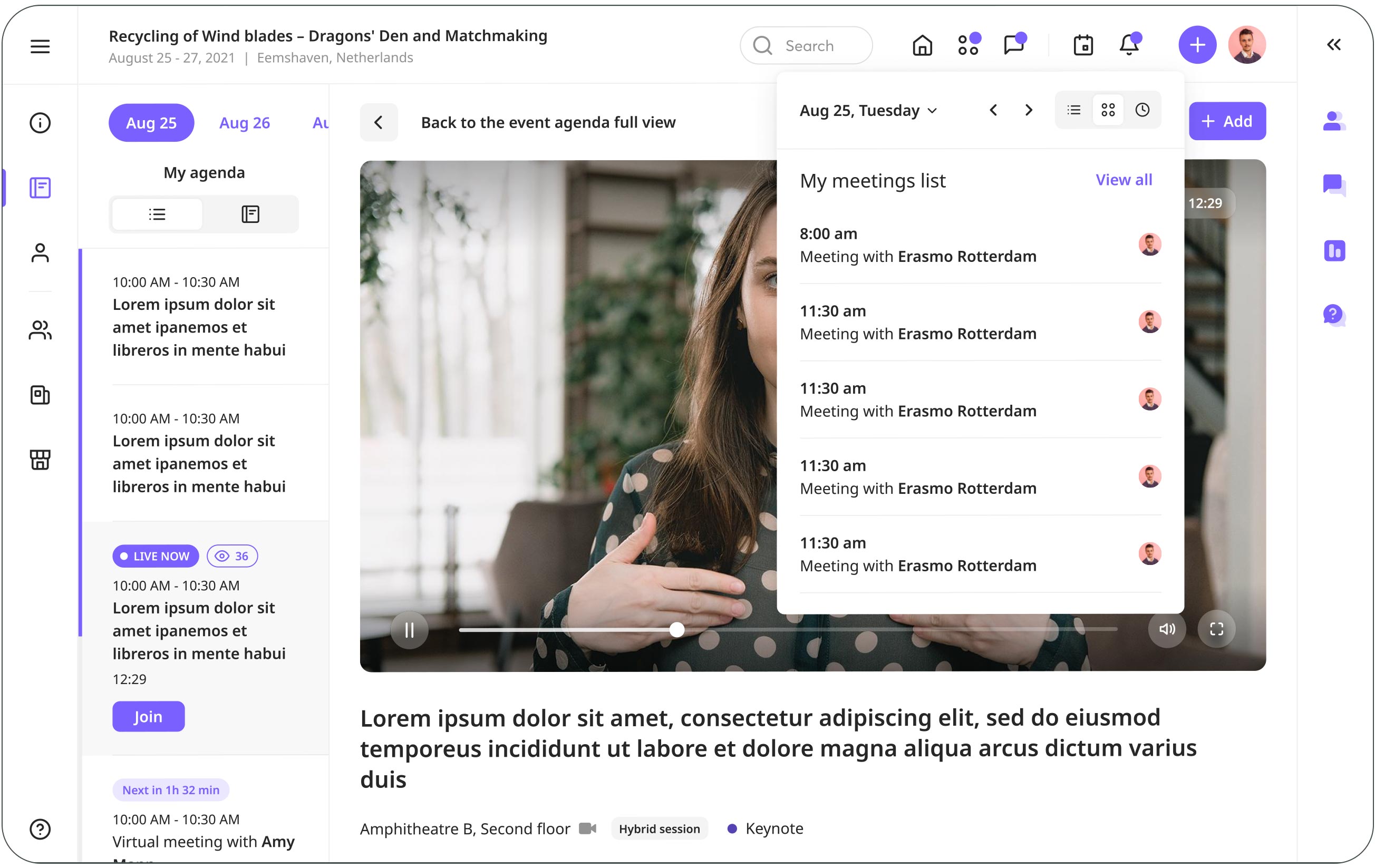
Task: Open the hamburger menu
Action: coord(40,46)
